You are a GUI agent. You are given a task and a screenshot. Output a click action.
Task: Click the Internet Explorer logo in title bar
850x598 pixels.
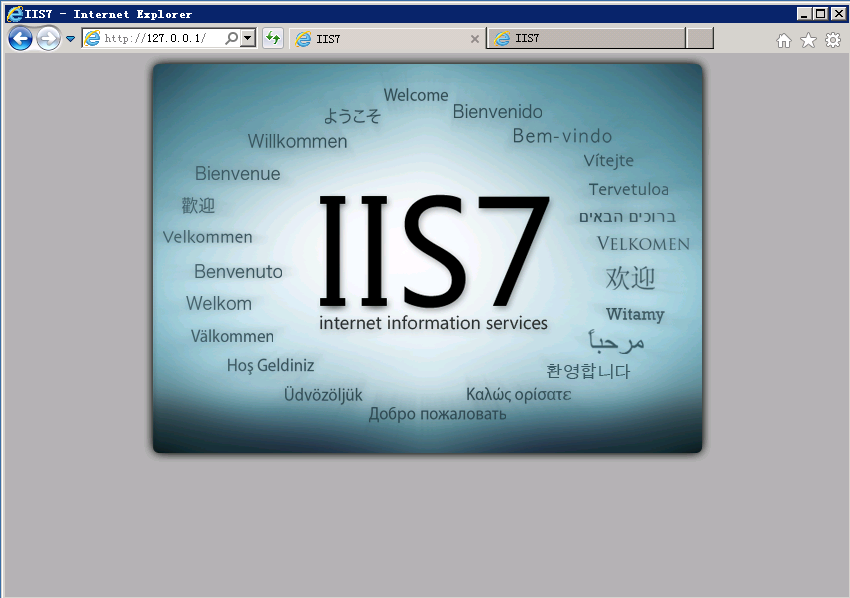(x=14, y=14)
